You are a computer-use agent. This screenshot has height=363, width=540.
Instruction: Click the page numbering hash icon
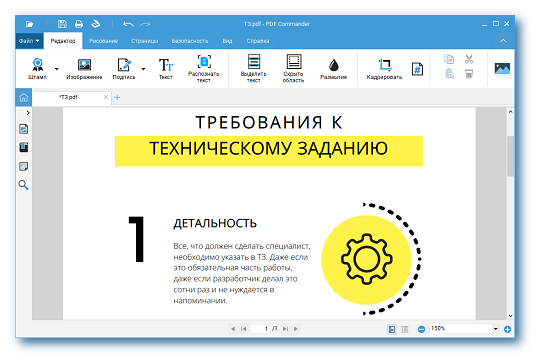[417, 69]
